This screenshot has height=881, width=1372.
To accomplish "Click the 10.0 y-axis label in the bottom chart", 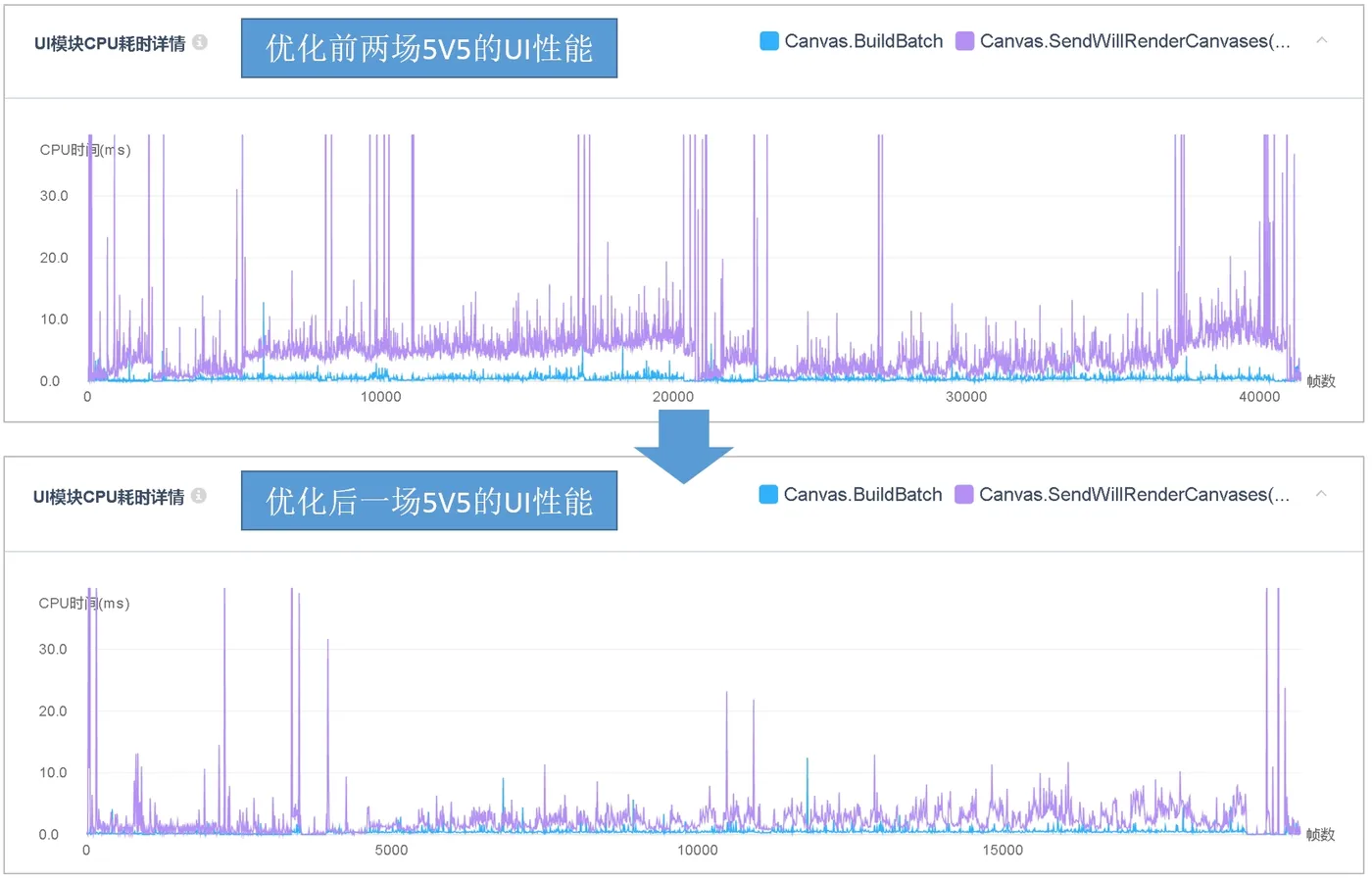I will pos(53,773).
